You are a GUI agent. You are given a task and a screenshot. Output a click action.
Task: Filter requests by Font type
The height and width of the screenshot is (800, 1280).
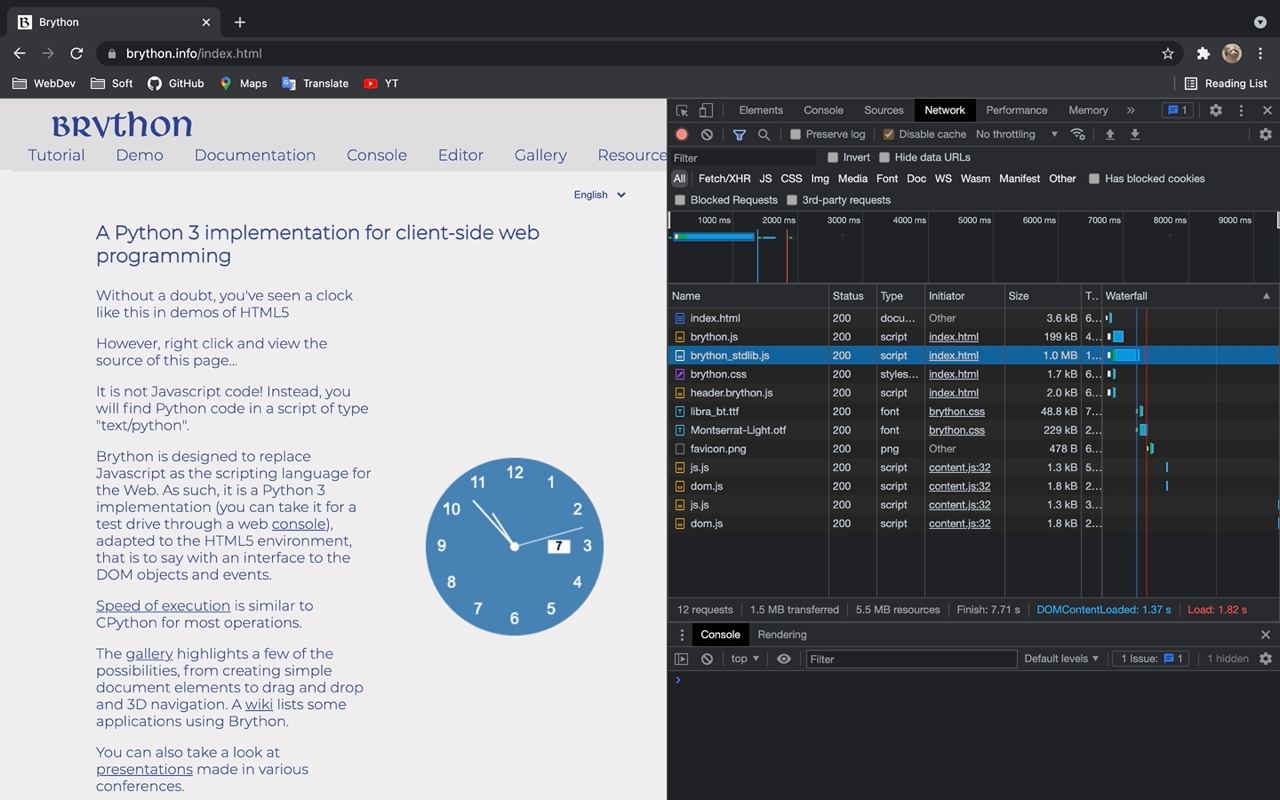887,179
